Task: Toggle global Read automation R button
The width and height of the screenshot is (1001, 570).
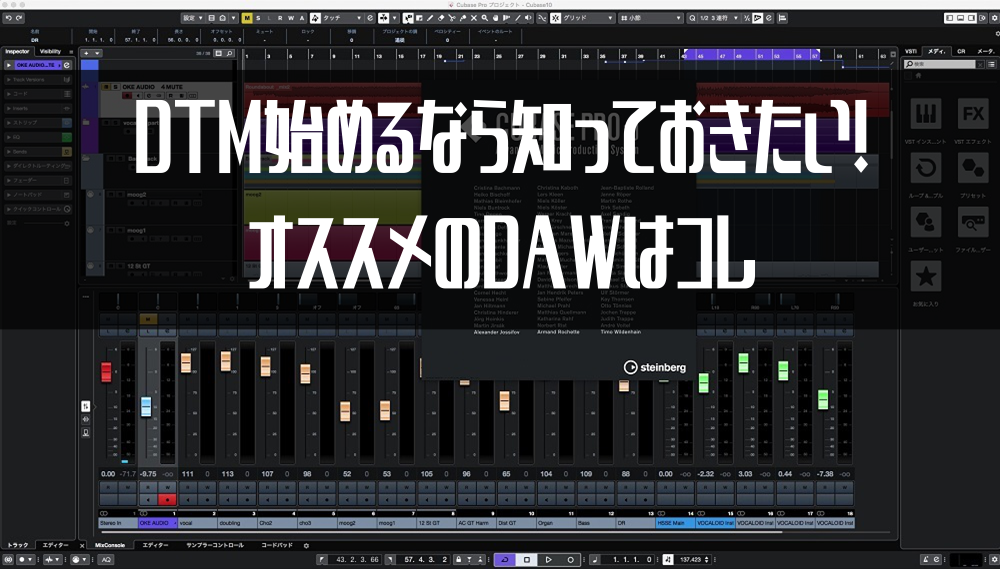Action: tap(280, 19)
